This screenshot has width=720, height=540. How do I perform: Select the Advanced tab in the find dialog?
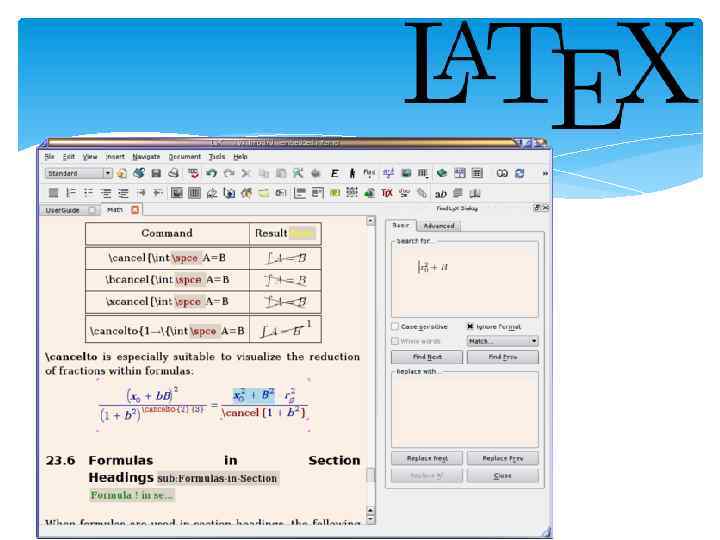point(439,226)
